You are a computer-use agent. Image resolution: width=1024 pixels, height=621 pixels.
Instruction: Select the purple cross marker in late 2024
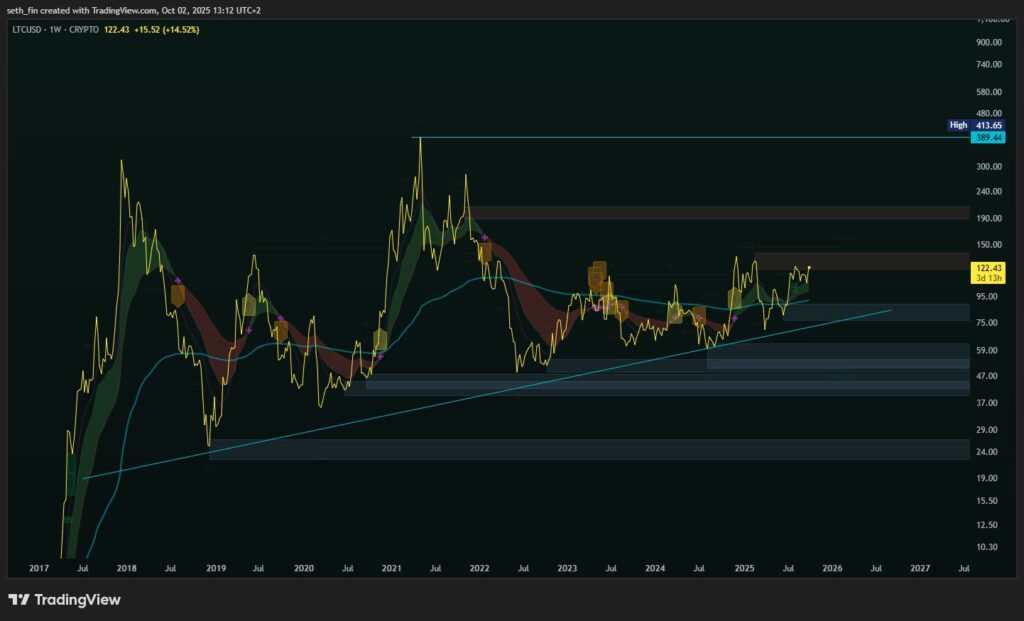point(735,318)
